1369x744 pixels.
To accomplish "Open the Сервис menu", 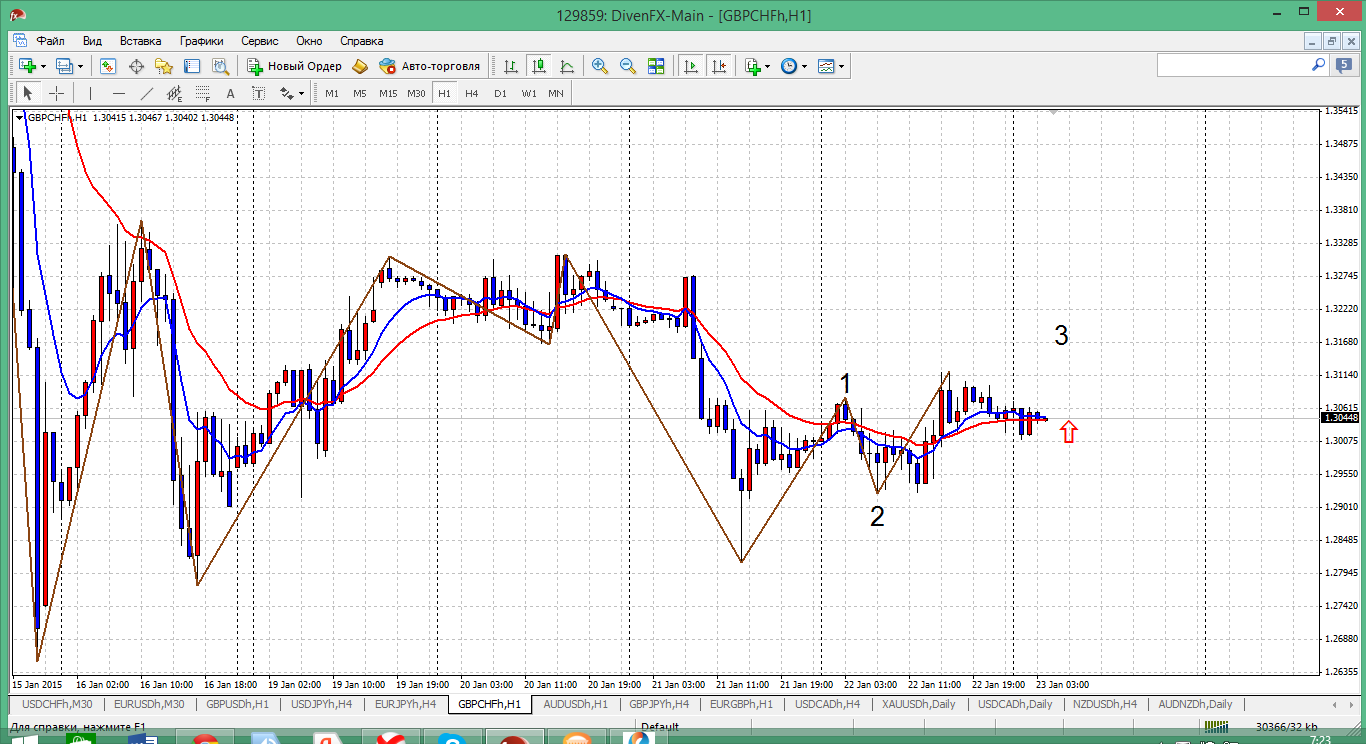I will pyautogui.click(x=259, y=41).
